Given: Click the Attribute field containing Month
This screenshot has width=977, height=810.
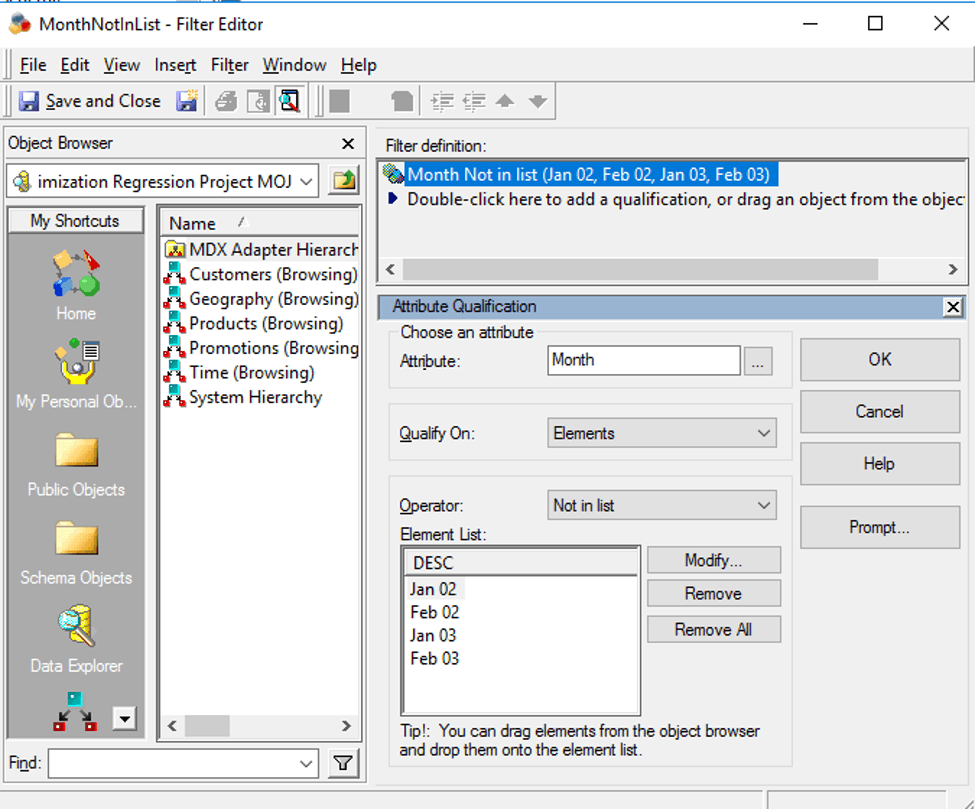Looking at the screenshot, I should (644, 360).
